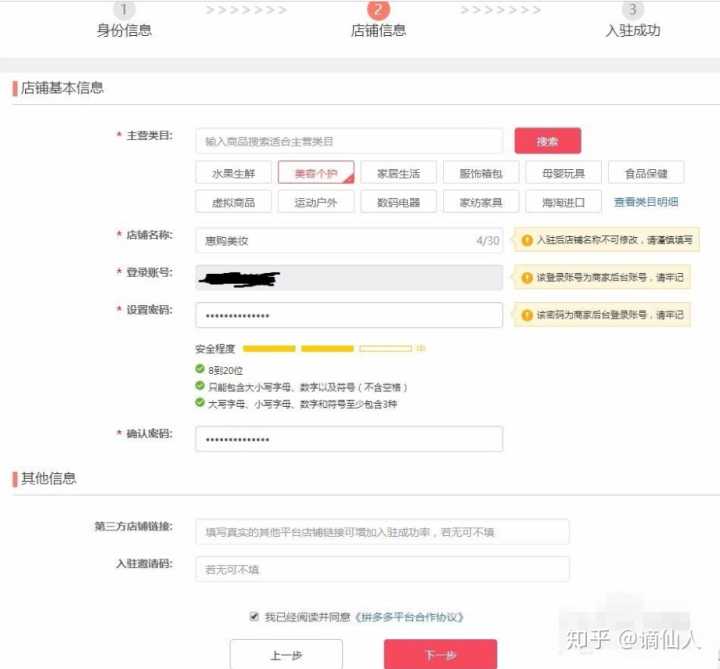Screen dimensions: 720x669
Task: Focus the 设置密码 password field
Action: [349, 315]
